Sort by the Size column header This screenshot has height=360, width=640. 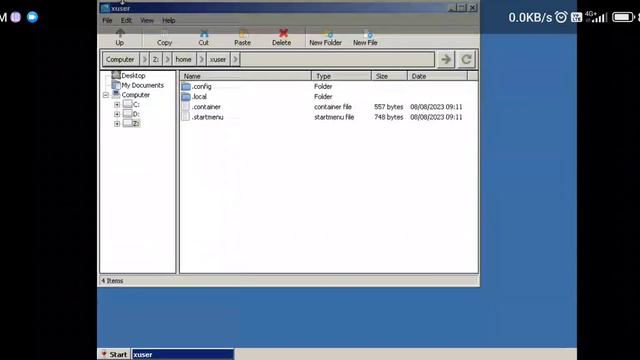pyautogui.click(x=389, y=76)
